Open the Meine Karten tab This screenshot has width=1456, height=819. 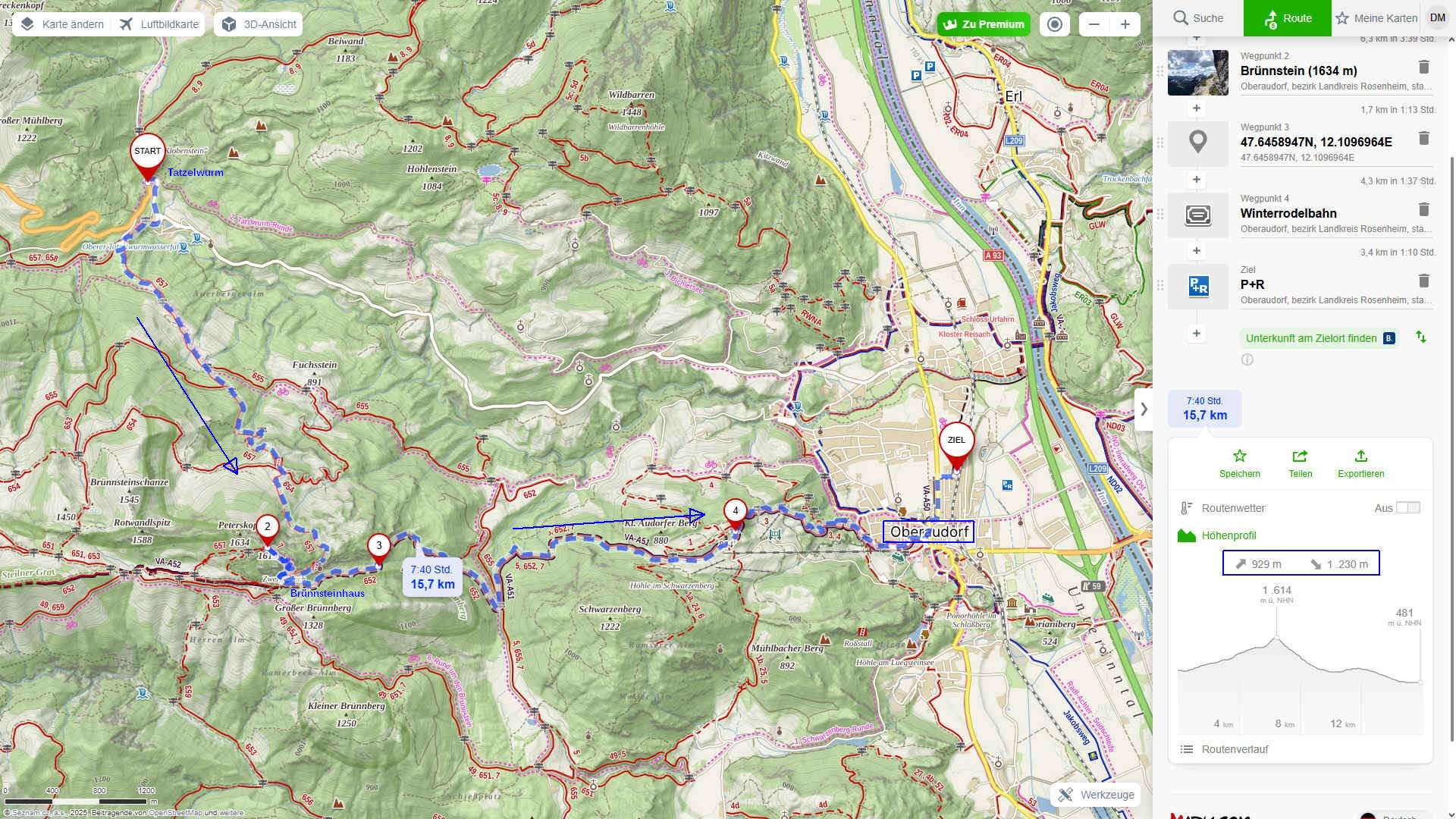click(x=1376, y=18)
